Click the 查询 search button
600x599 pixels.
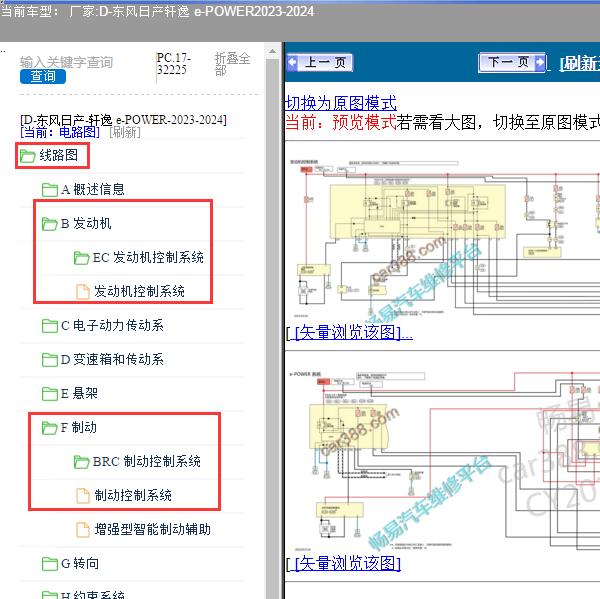[43, 77]
